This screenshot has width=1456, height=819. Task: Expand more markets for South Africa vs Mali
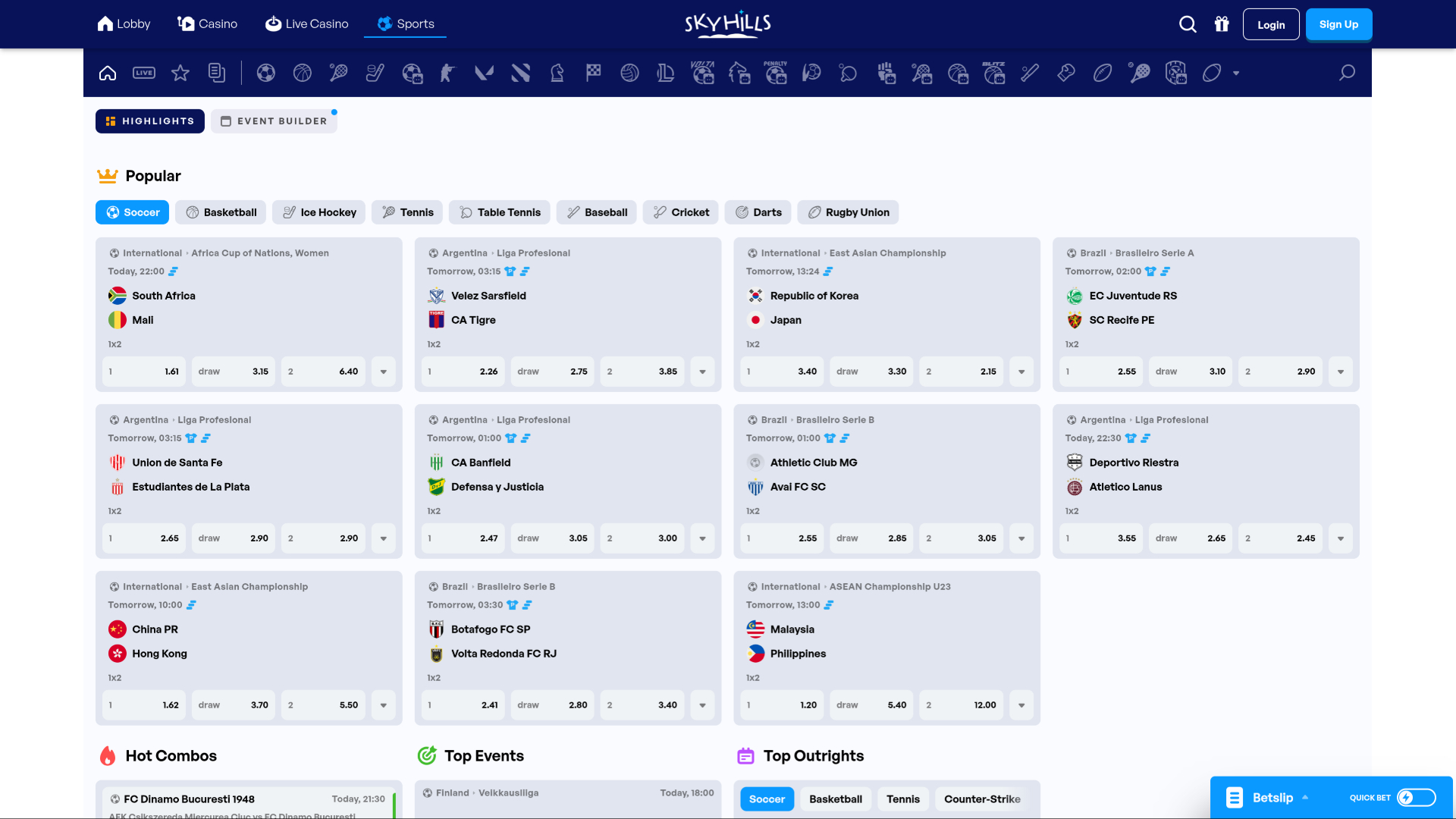383,372
